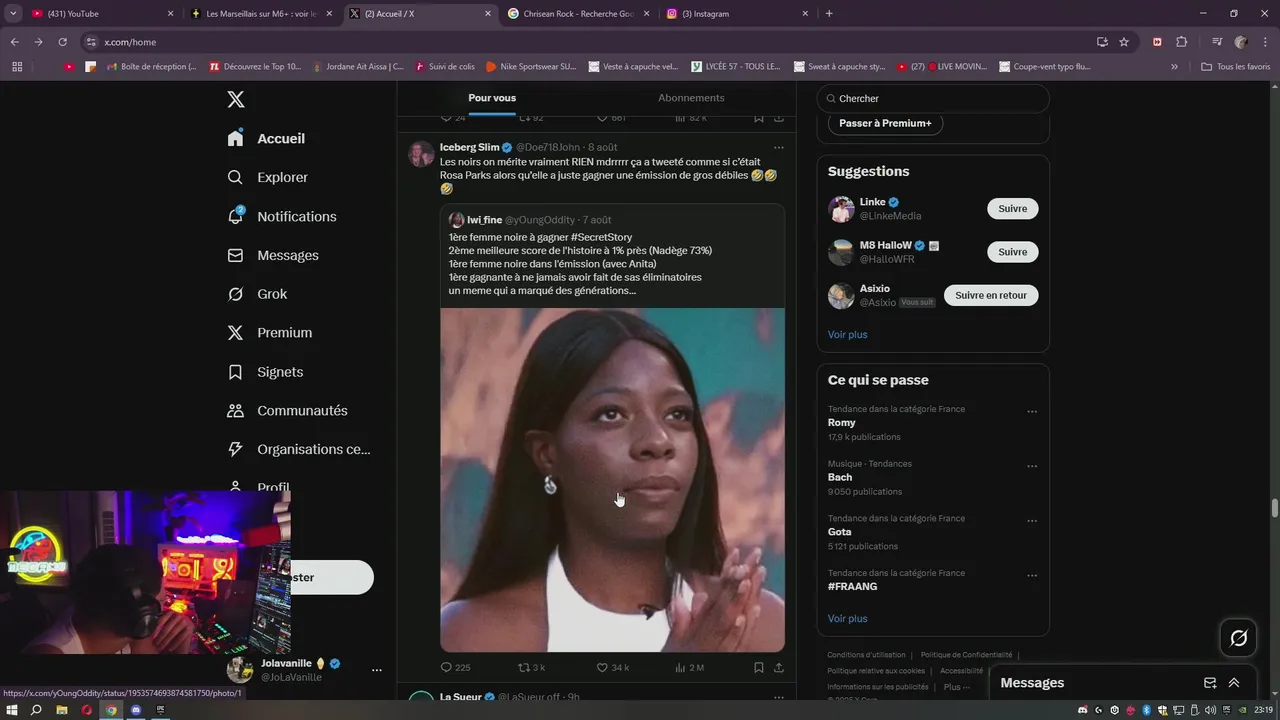Open the Bach trend
The height and width of the screenshot is (720, 1280).
click(x=840, y=477)
